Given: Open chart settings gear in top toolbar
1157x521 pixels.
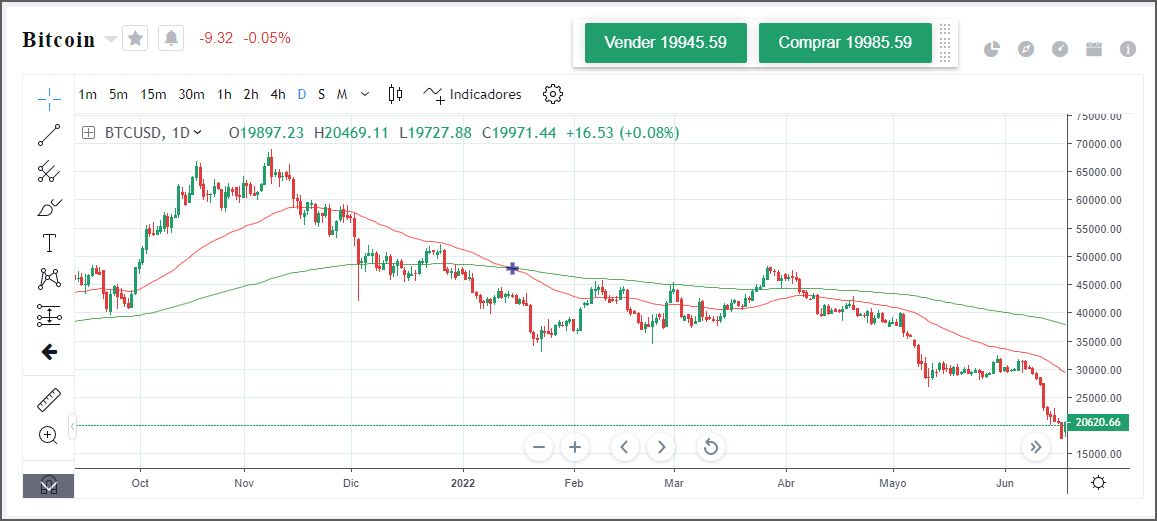Looking at the screenshot, I should [x=553, y=94].
